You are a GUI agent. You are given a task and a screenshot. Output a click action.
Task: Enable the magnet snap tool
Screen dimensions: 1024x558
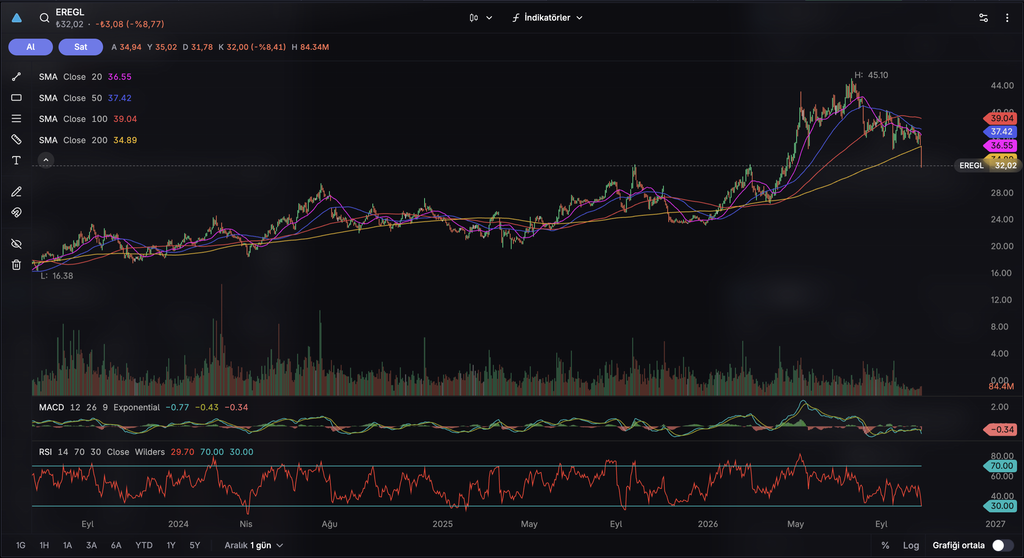pos(16,213)
